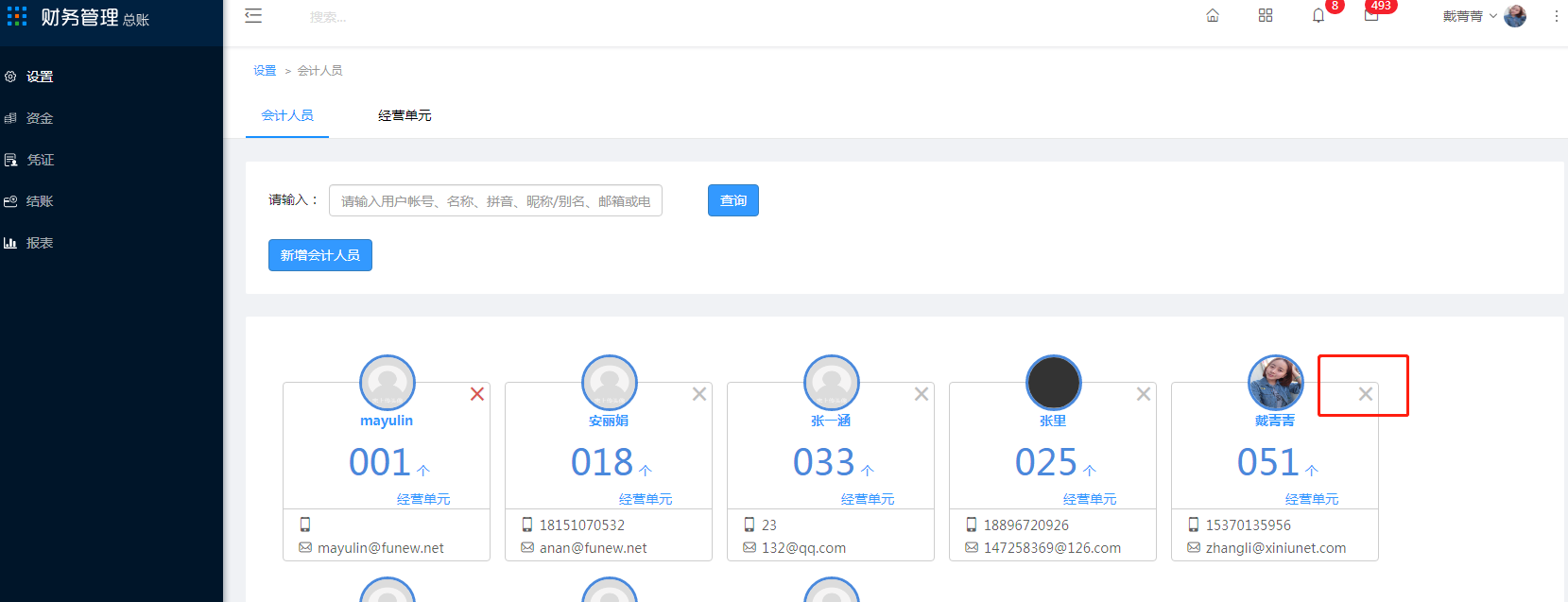Open 经营单元 link on mayulin card
Viewport: 1568px width, 602px height.
(423, 499)
